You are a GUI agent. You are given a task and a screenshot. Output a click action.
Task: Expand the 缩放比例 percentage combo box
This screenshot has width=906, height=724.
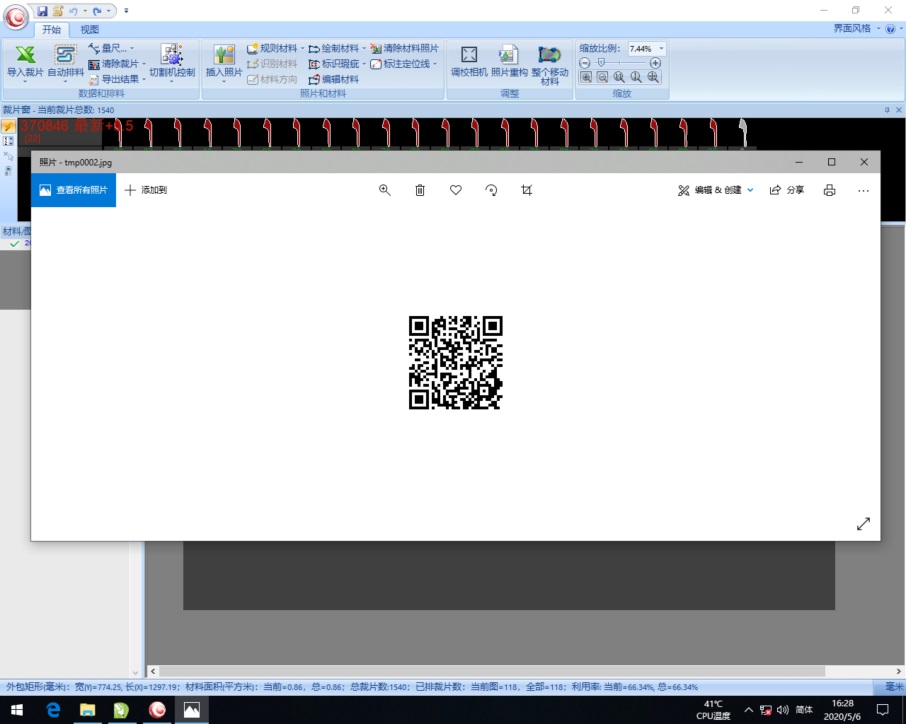tap(661, 48)
